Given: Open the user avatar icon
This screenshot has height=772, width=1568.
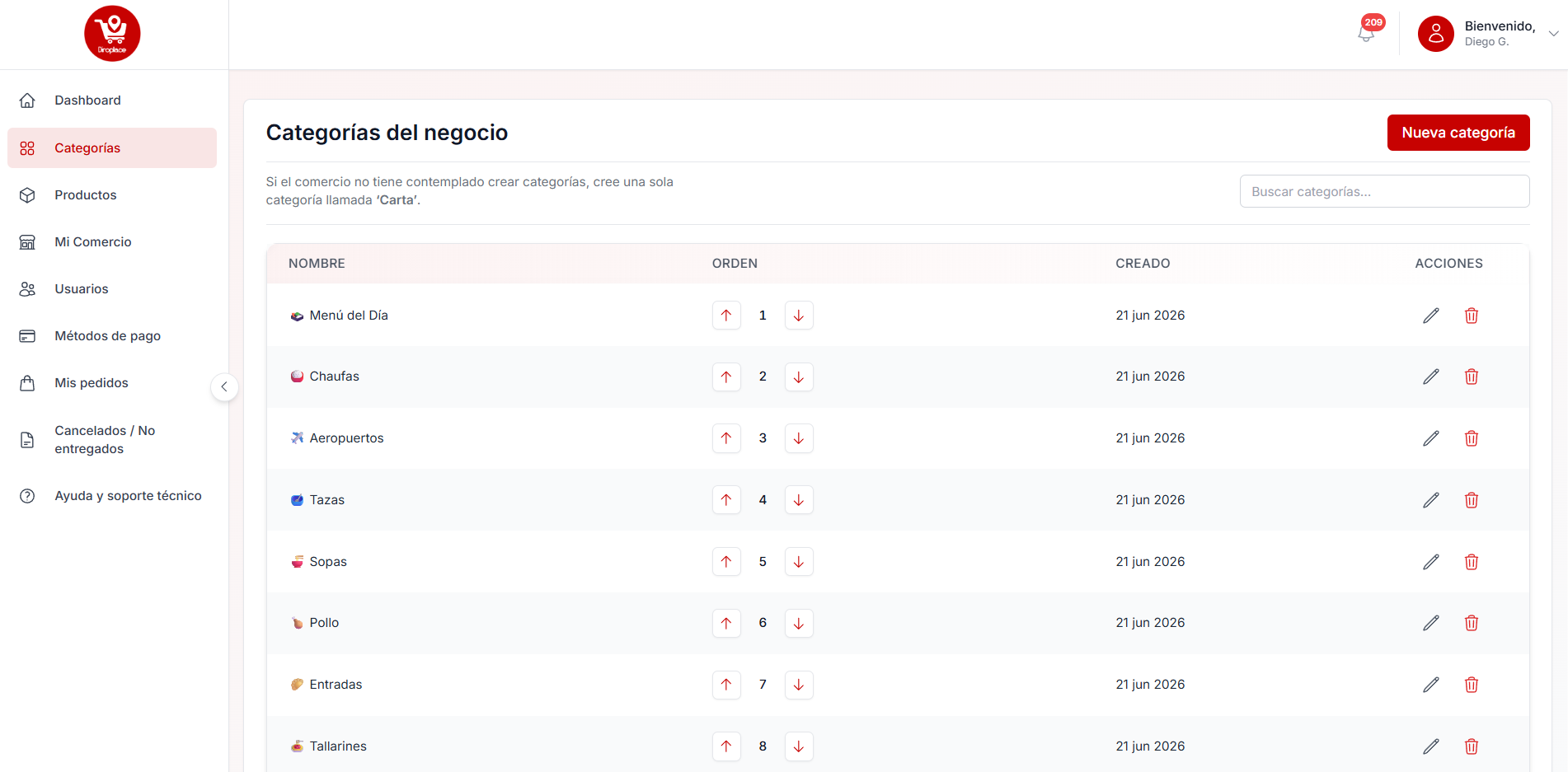Looking at the screenshot, I should [1435, 34].
